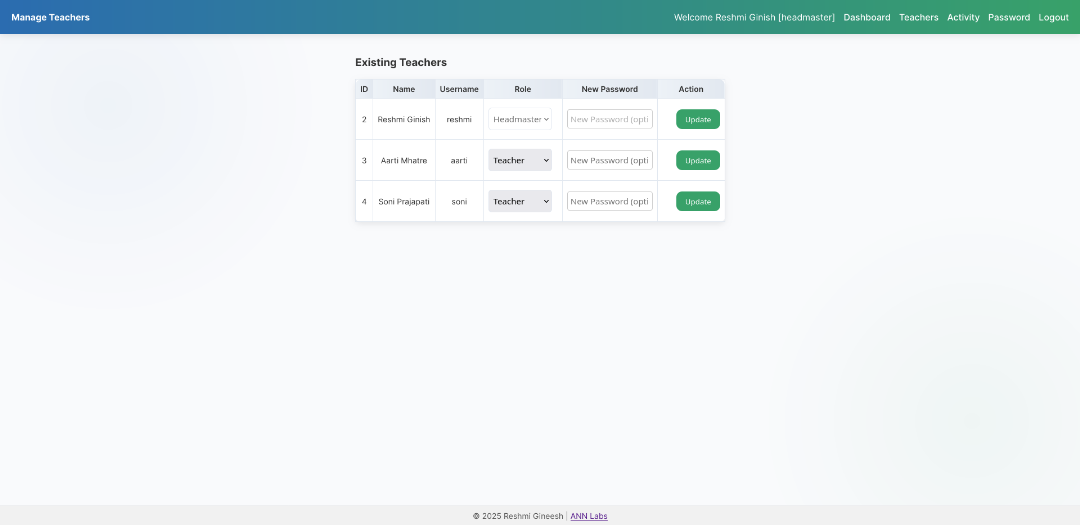Open the Password page link
The height and width of the screenshot is (525, 1080).
pyautogui.click(x=1008, y=17)
